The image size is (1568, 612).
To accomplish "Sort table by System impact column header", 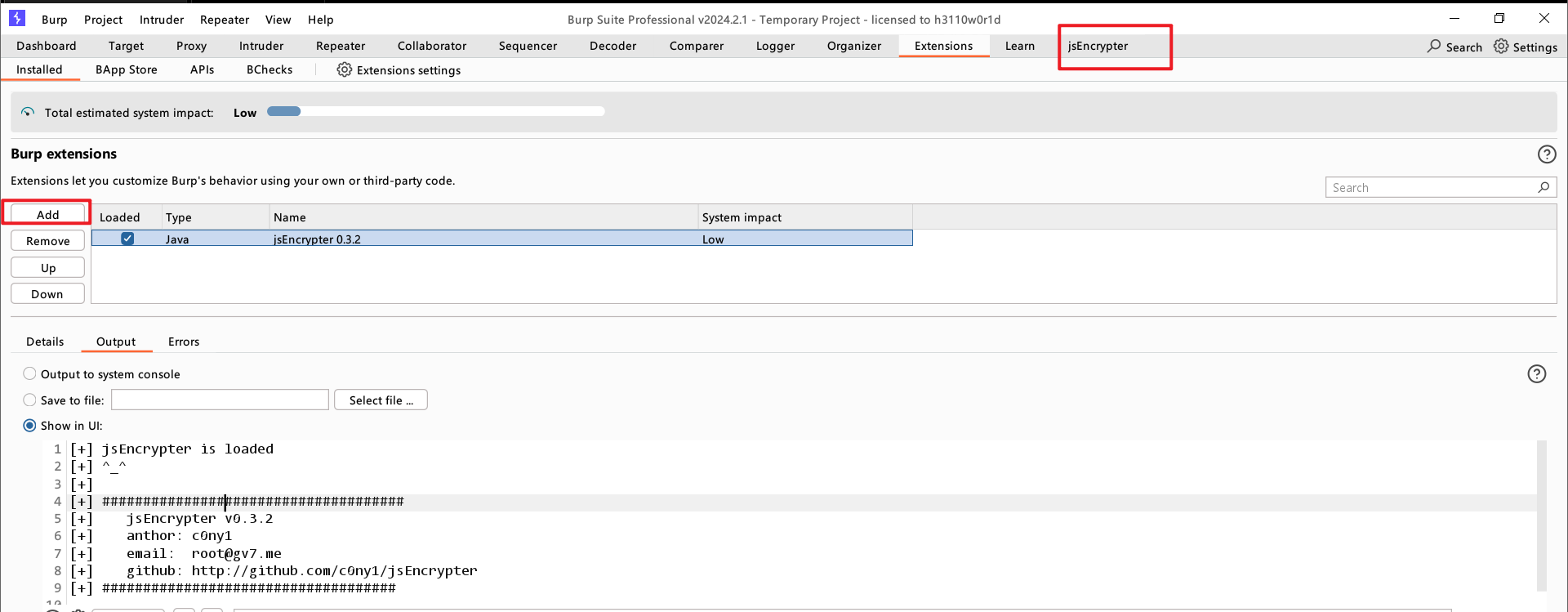I will pos(805,217).
